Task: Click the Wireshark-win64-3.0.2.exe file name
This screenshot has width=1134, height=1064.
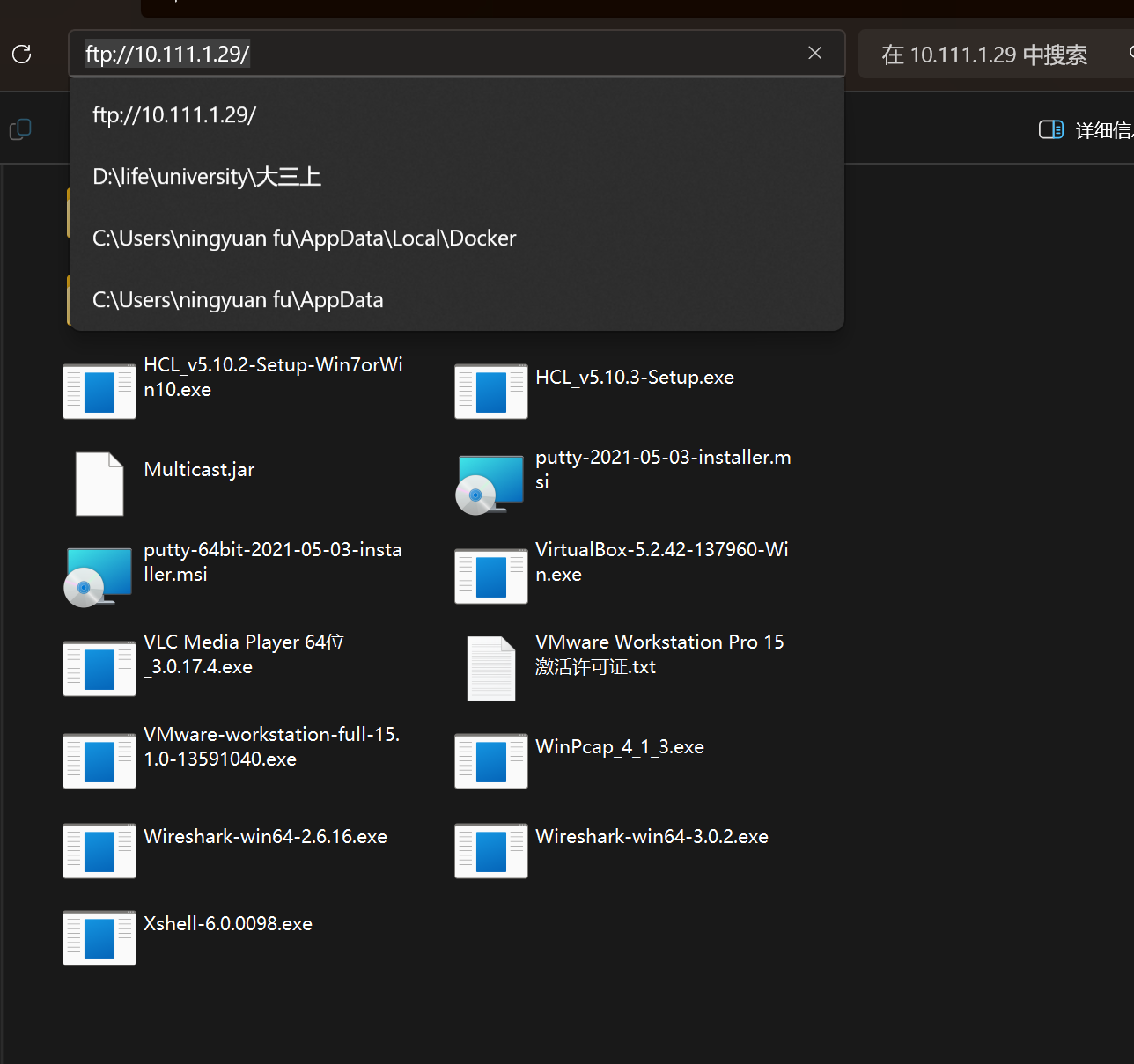Action: coord(652,836)
